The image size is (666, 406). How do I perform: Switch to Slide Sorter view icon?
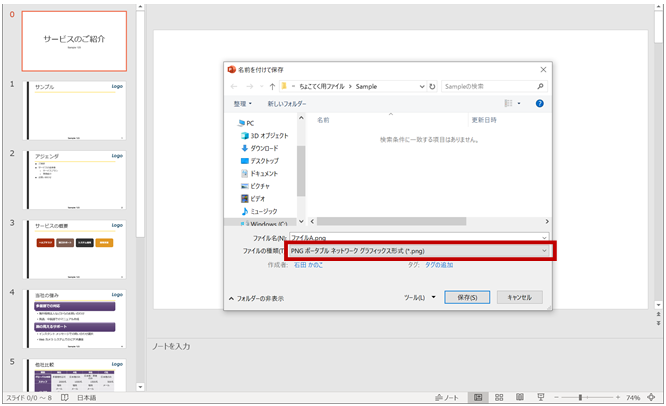[499, 397]
